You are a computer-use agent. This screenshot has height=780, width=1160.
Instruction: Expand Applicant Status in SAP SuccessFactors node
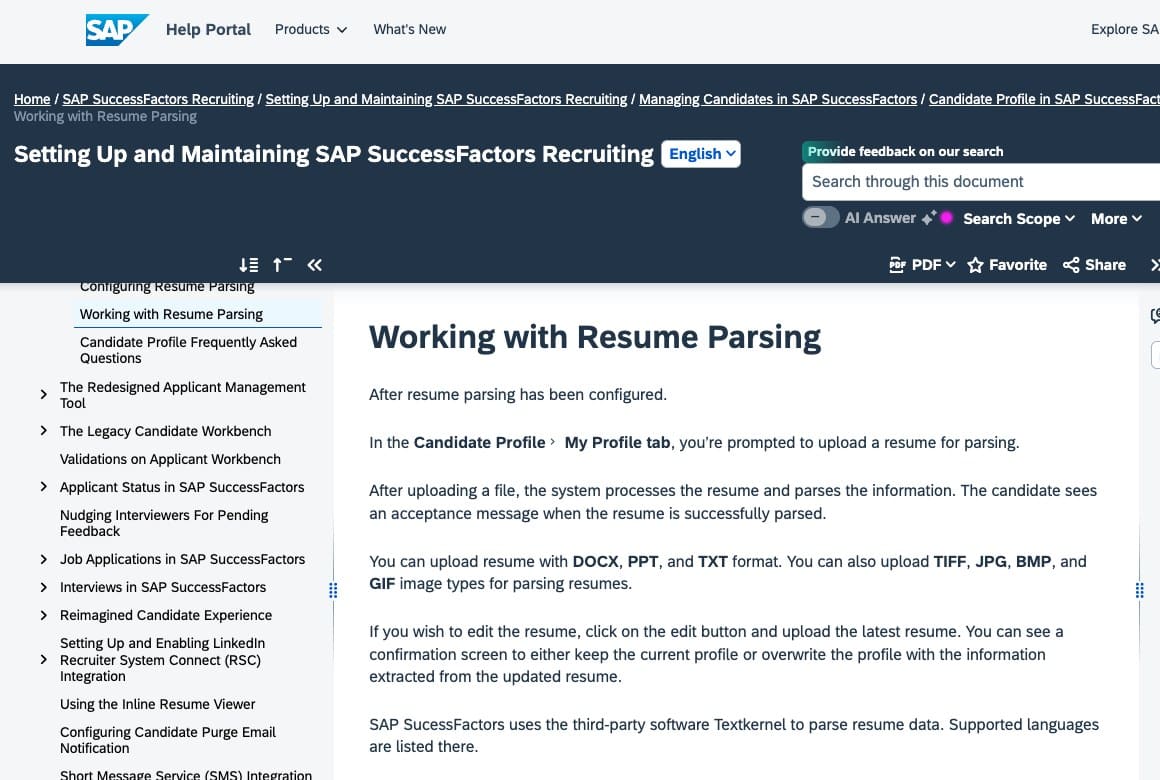tap(44, 487)
